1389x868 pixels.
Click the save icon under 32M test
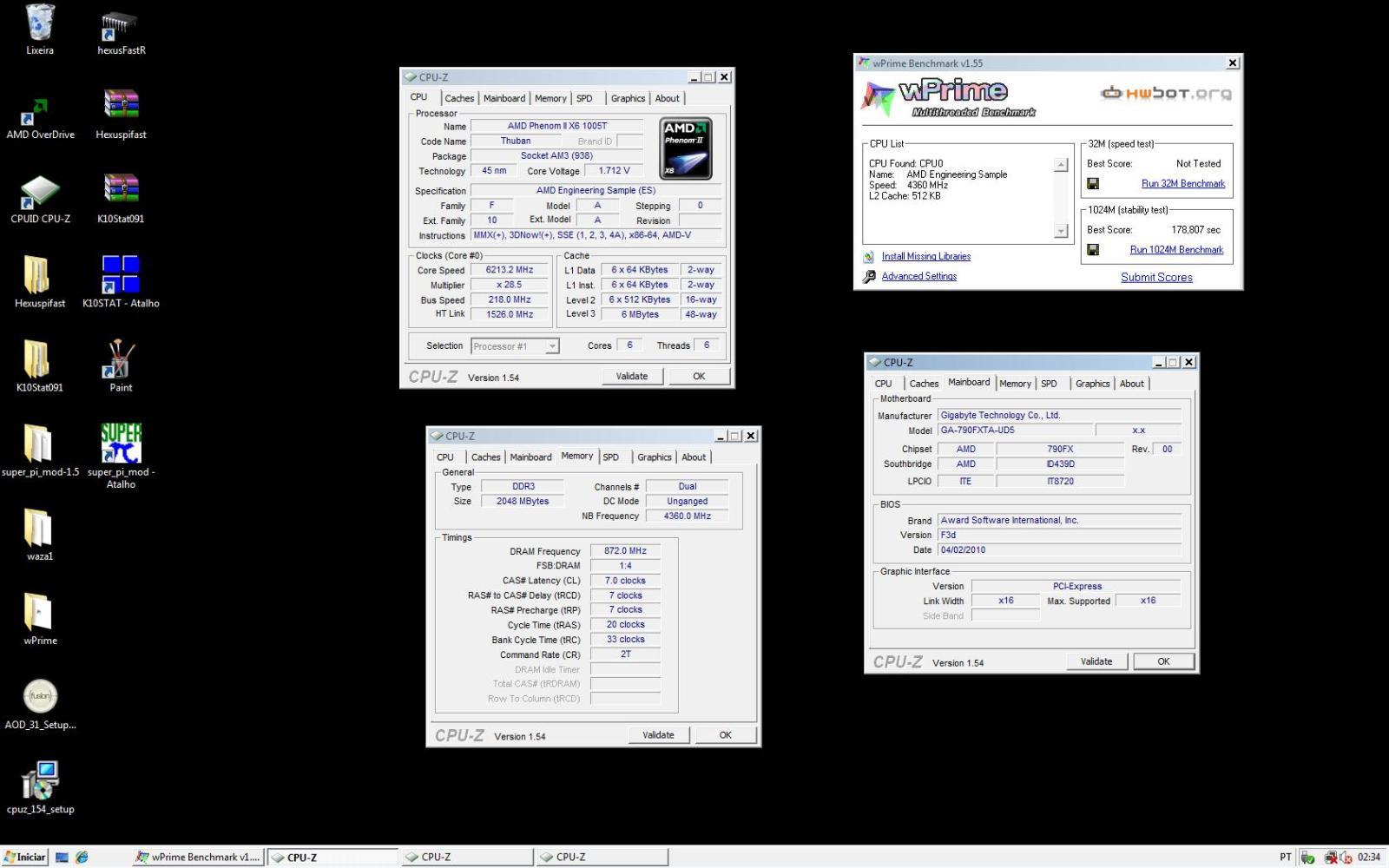point(1093,184)
